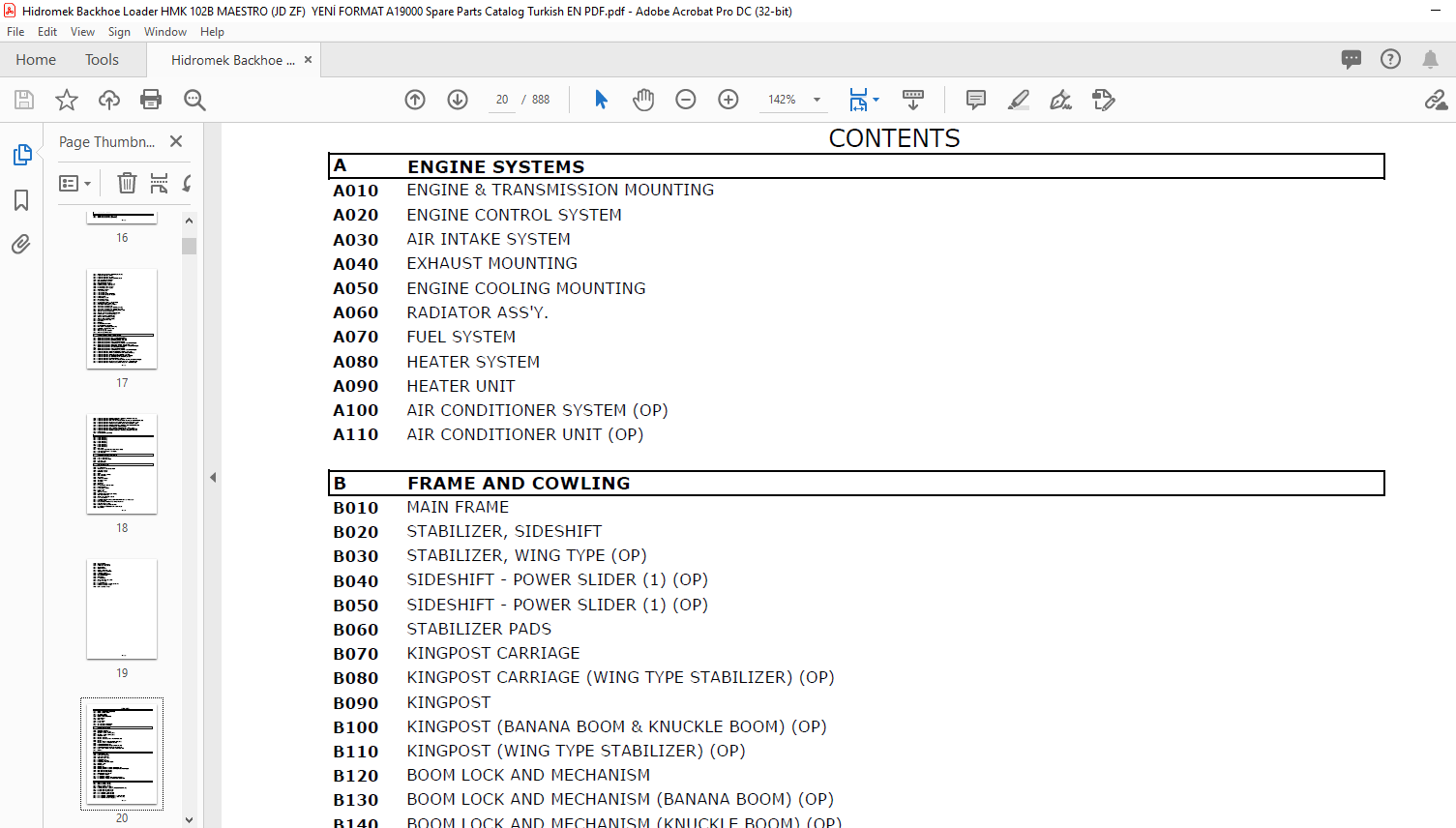Select the Hidromek Backhoe document tab
The image size is (1456, 828).
tap(232, 60)
